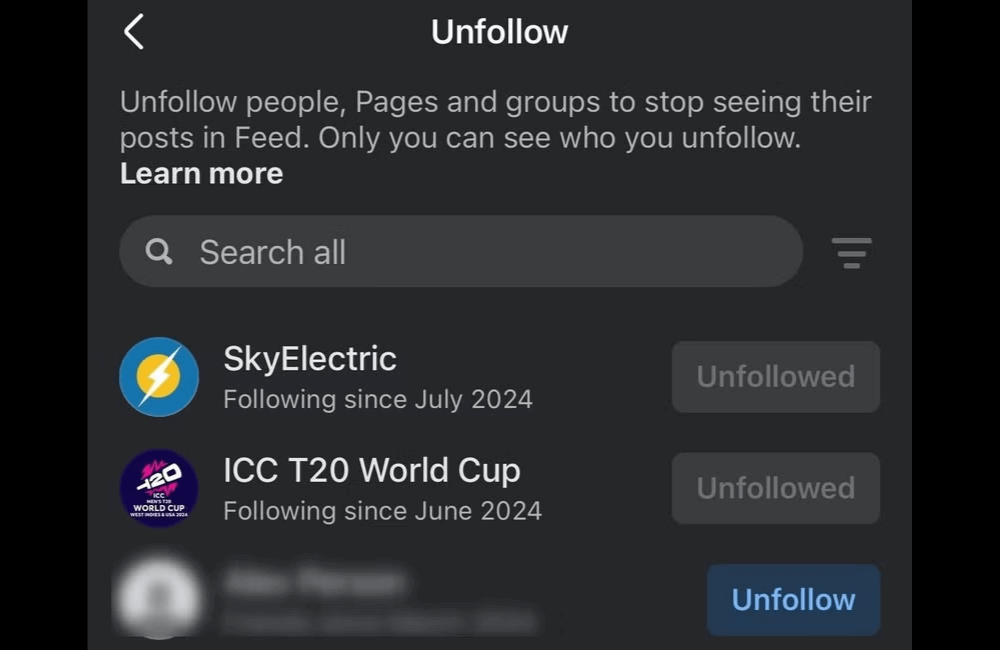Select the SkyElectric page name
This screenshot has width=1000, height=650.
[x=310, y=359]
